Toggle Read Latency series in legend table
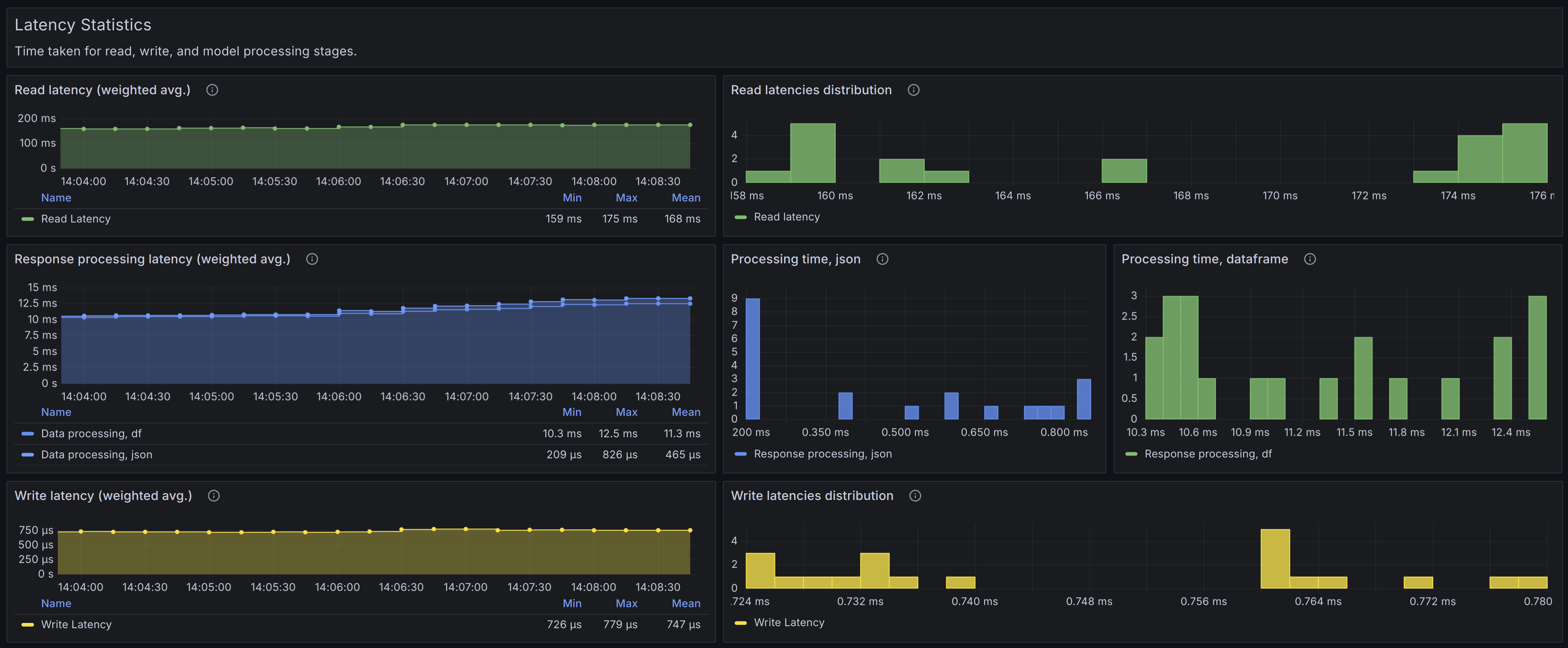The image size is (1568, 648). click(76, 219)
